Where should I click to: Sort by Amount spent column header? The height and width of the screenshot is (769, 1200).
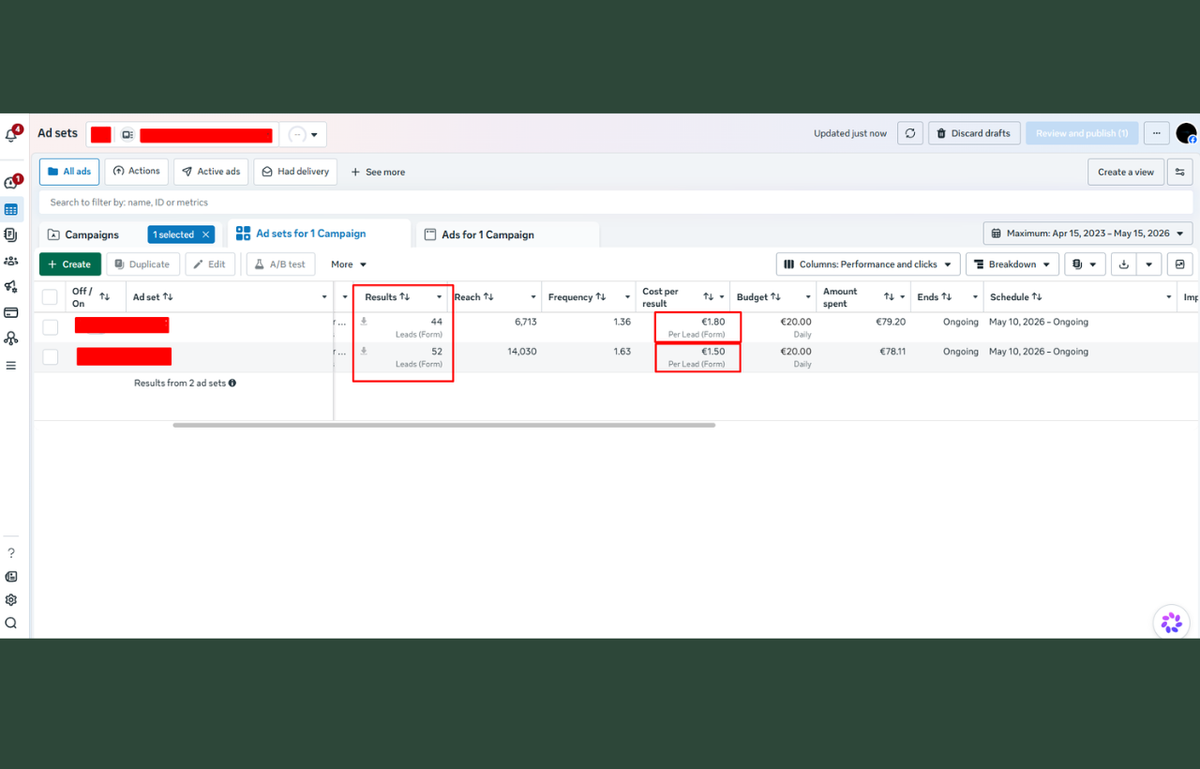pyautogui.click(x=859, y=297)
